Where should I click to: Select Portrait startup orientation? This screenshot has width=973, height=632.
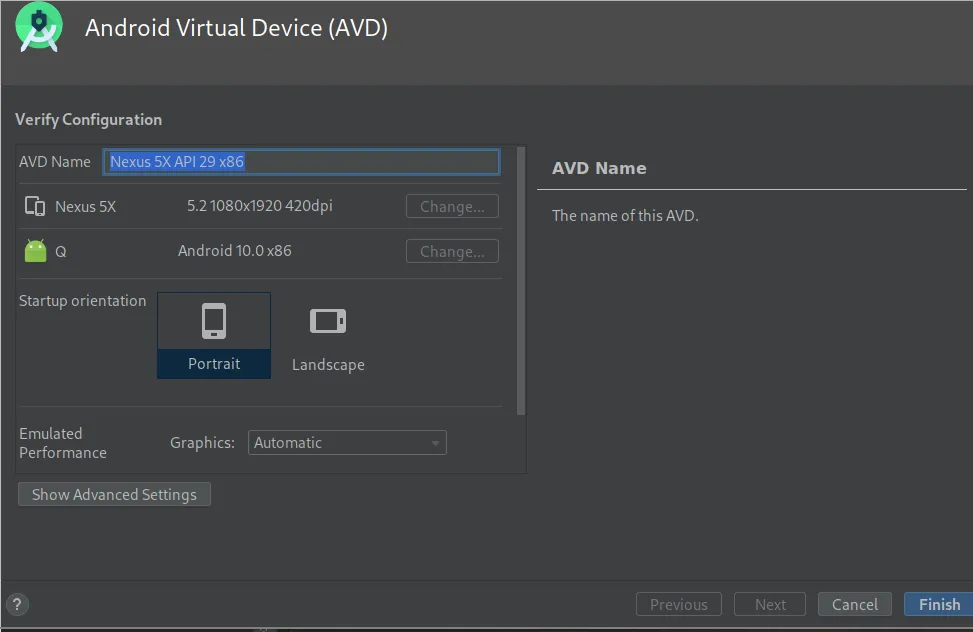pos(214,335)
